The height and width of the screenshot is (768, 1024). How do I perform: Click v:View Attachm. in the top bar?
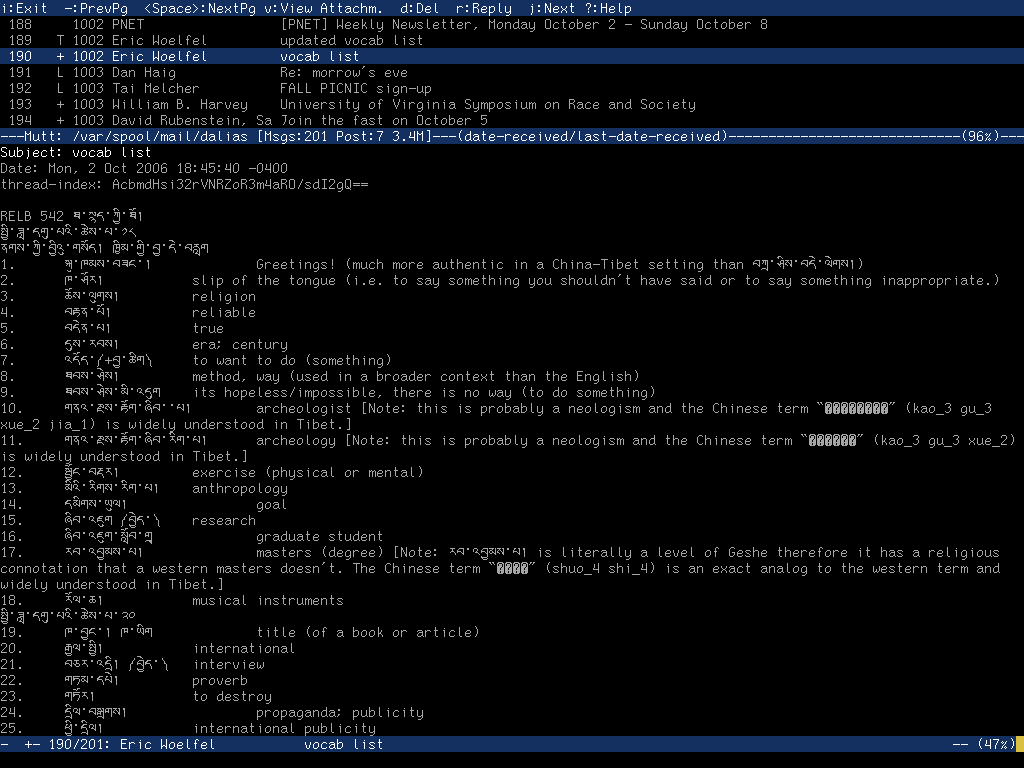pyautogui.click(x=324, y=8)
